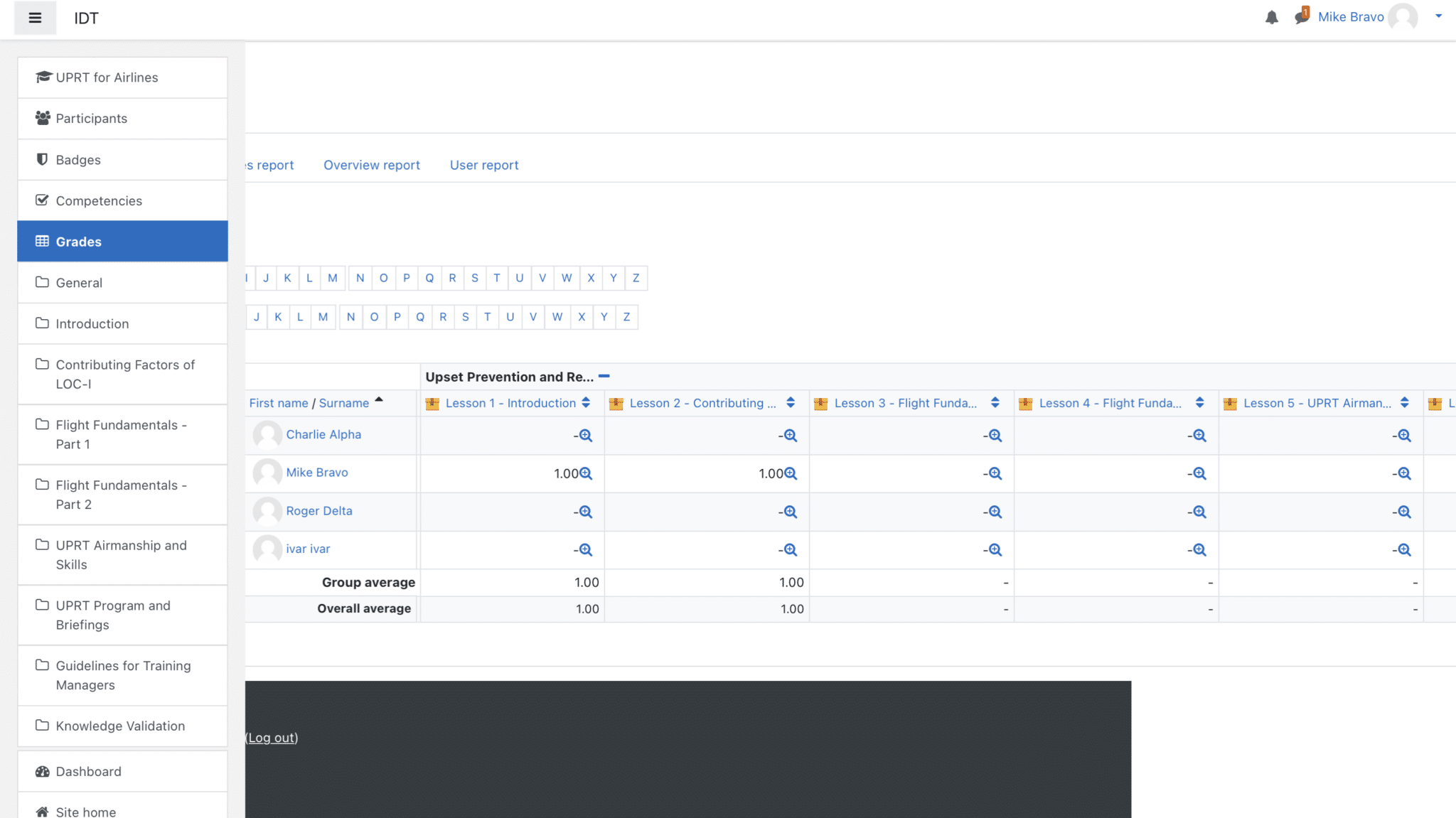This screenshot has width=1456, height=818.
Task: Toggle Surname sort order
Action: [343, 402]
